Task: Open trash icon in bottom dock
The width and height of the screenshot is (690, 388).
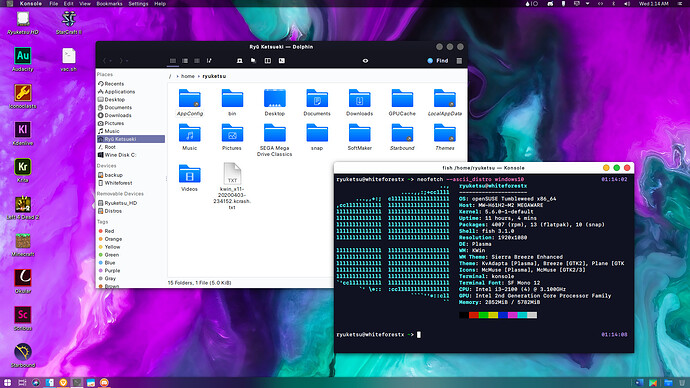Action: pos(682,383)
